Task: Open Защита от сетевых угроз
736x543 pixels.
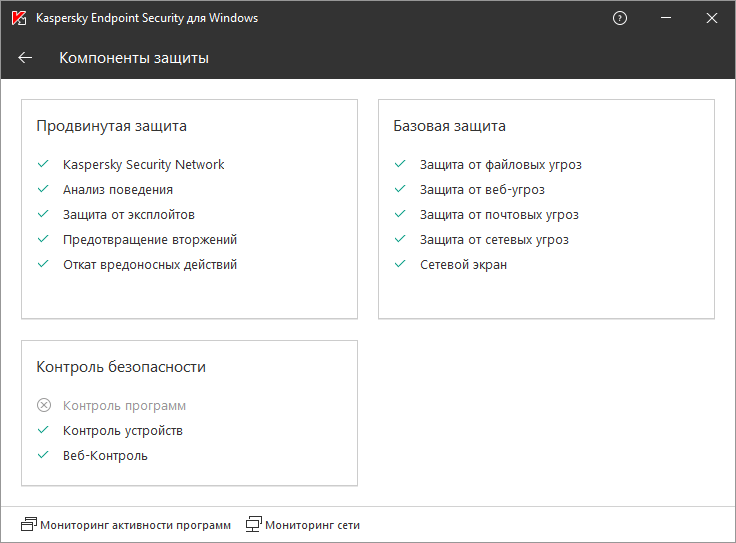Action: click(x=493, y=239)
